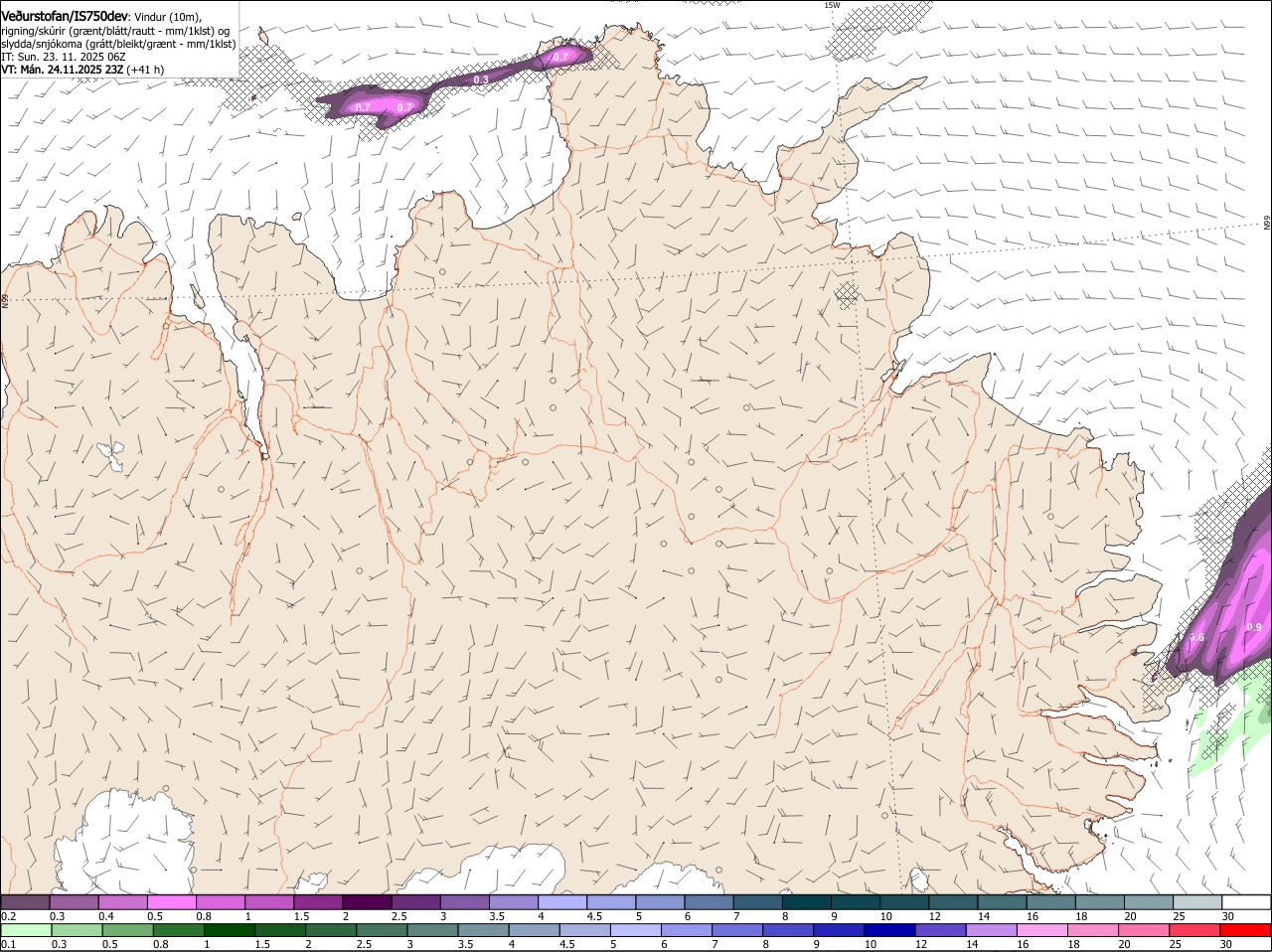Image resolution: width=1272 pixels, height=952 pixels.
Task: Click the 'Veðurstofan/IS750dev' title text
Action: 65,17
